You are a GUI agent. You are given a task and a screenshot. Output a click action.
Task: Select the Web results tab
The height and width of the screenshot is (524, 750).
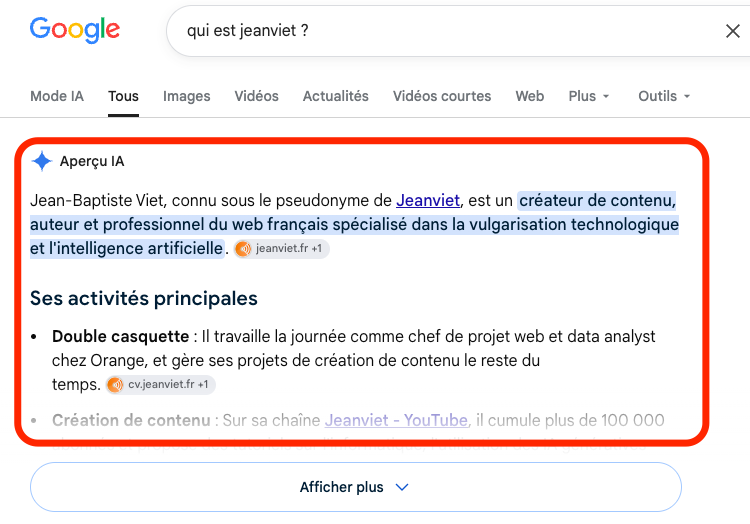coord(529,96)
